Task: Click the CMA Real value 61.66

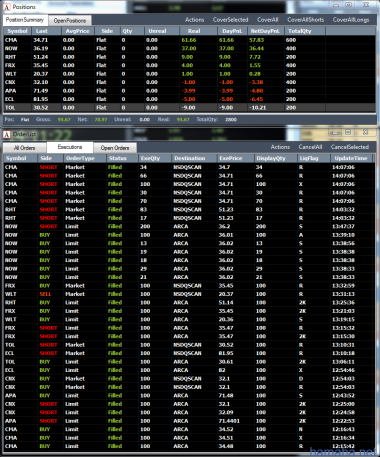Action: [189, 40]
